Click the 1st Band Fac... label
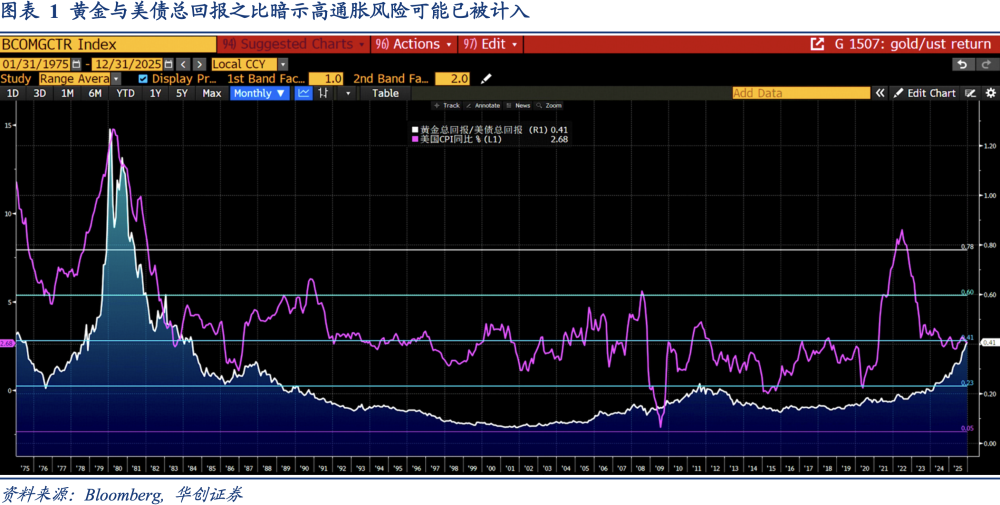This screenshot has width=1000, height=505. (266, 79)
